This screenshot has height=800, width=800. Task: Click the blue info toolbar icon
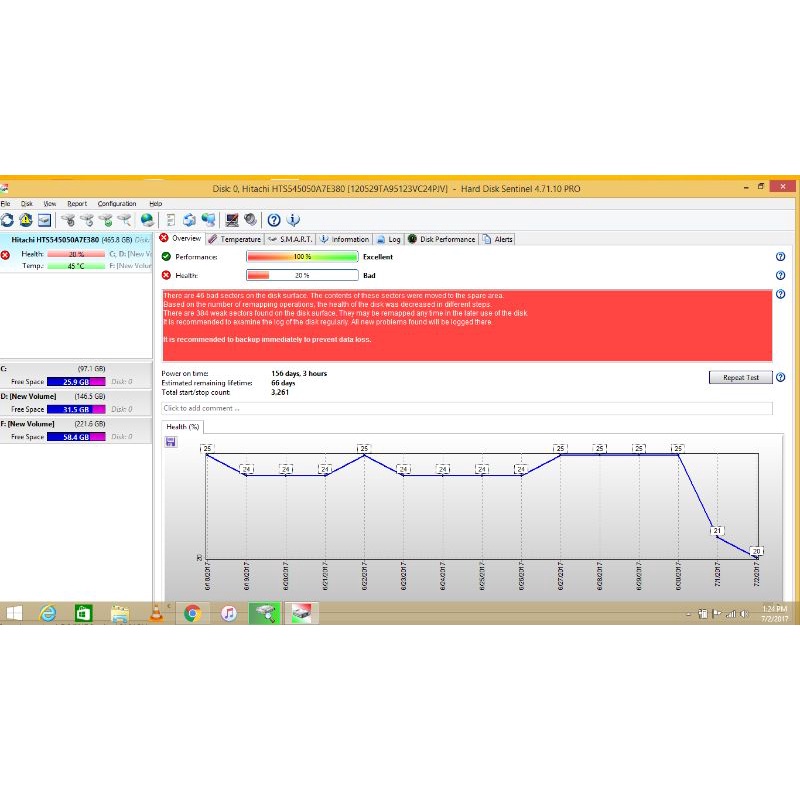293,220
